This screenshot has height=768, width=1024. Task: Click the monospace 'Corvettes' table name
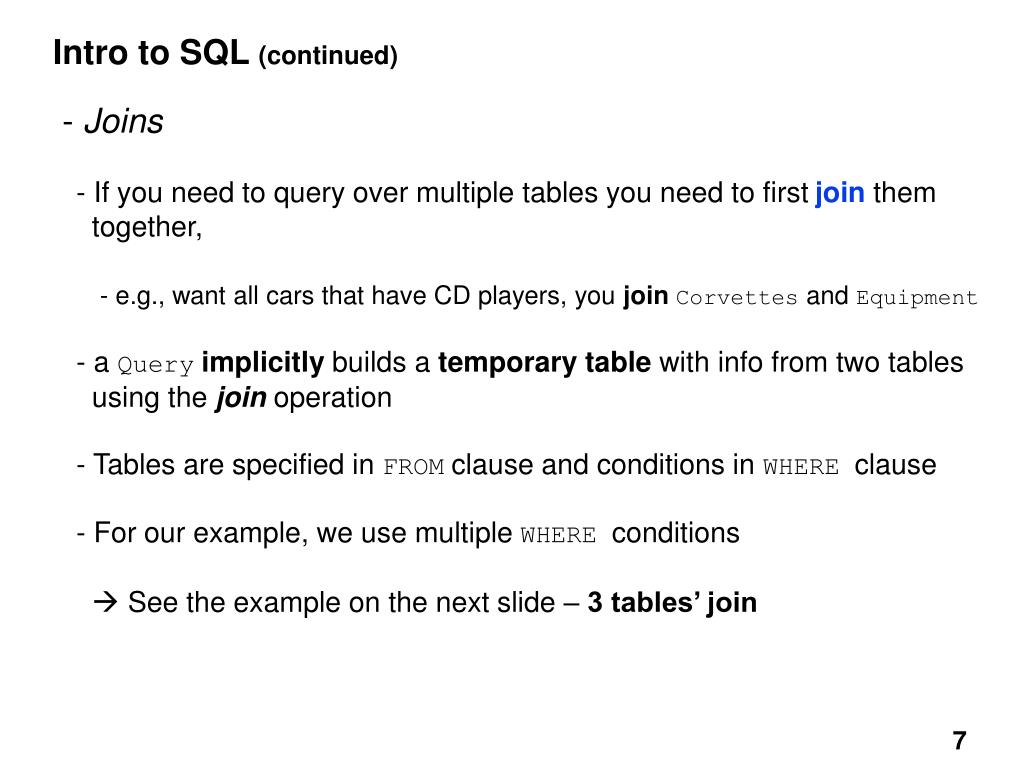coord(737,298)
